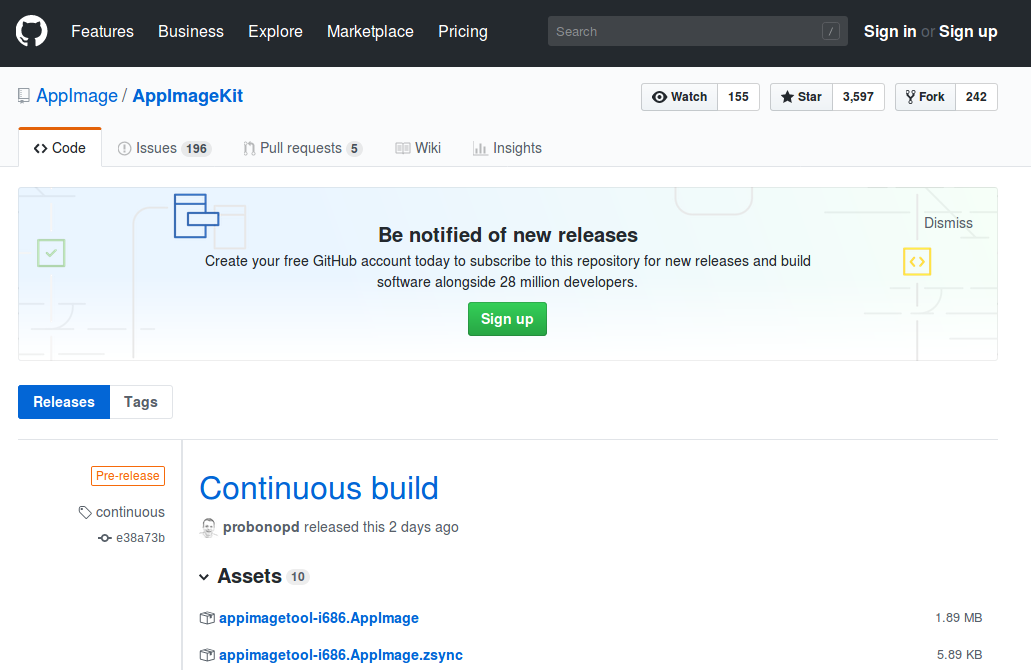Focus the GitHub search field
Viewport: 1031px width, 670px height.
tap(690, 31)
